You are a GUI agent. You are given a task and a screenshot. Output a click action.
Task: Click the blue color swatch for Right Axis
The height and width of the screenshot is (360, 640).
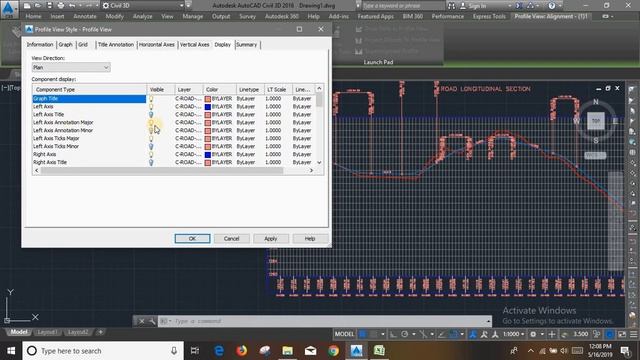tap(208, 154)
